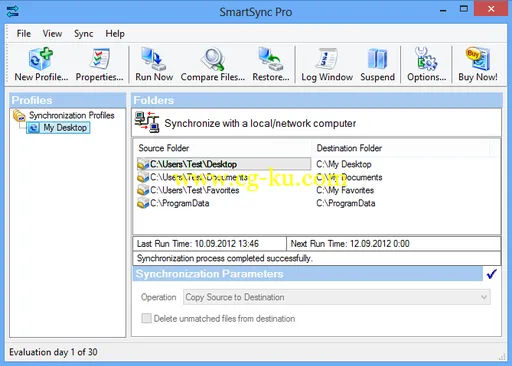This screenshot has height=366, width=512.
Task: Click folder icon for source C:\ProgramData row
Action: [x=143, y=203]
